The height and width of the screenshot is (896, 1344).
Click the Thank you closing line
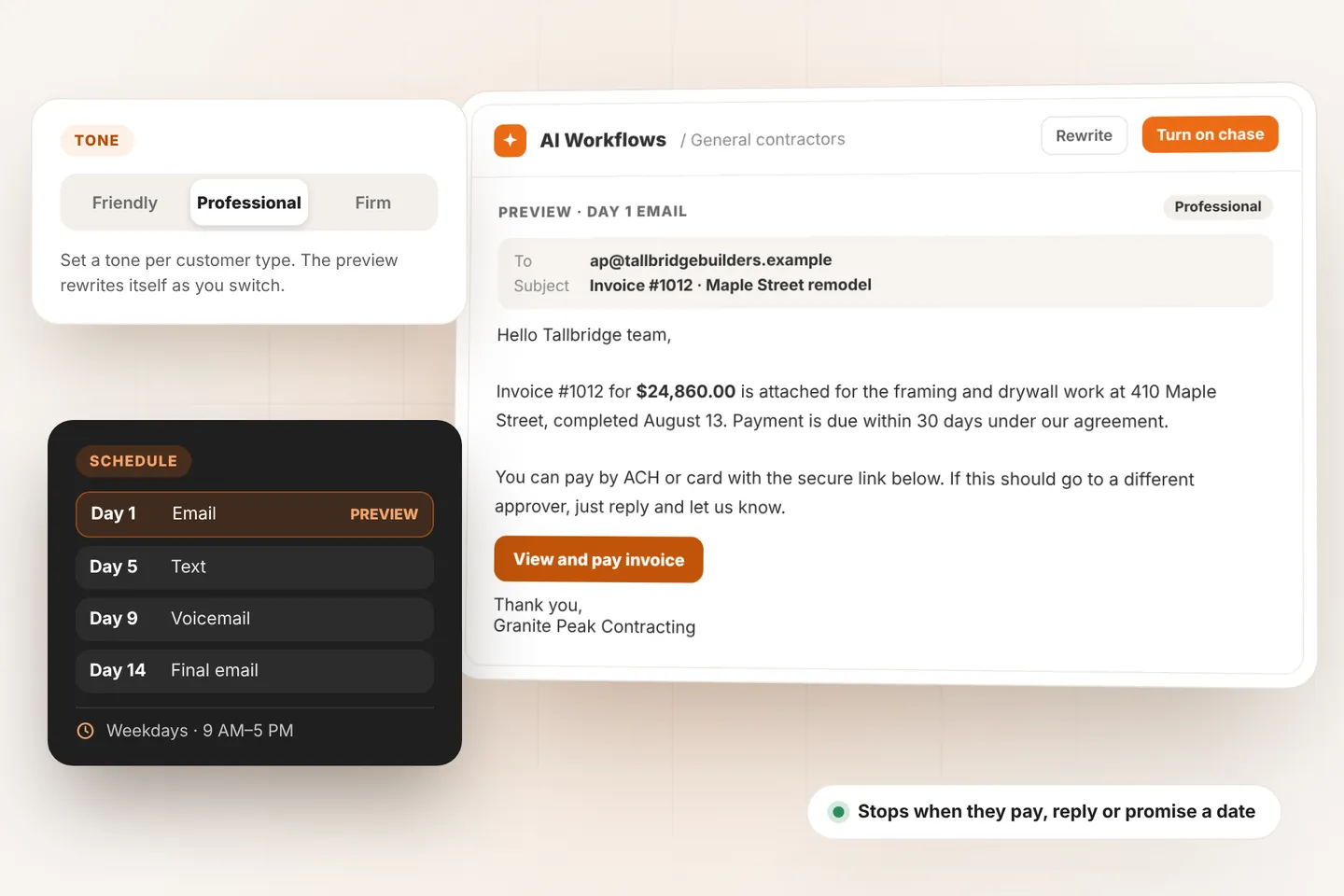coord(539,605)
